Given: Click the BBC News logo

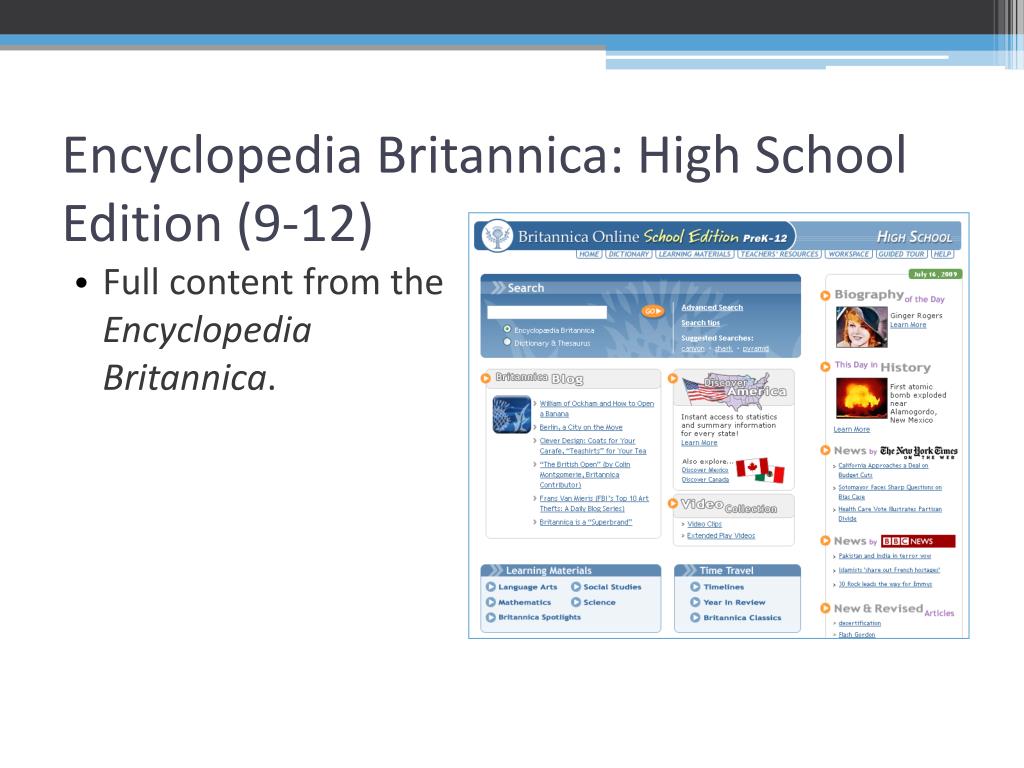Looking at the screenshot, I should tap(918, 541).
